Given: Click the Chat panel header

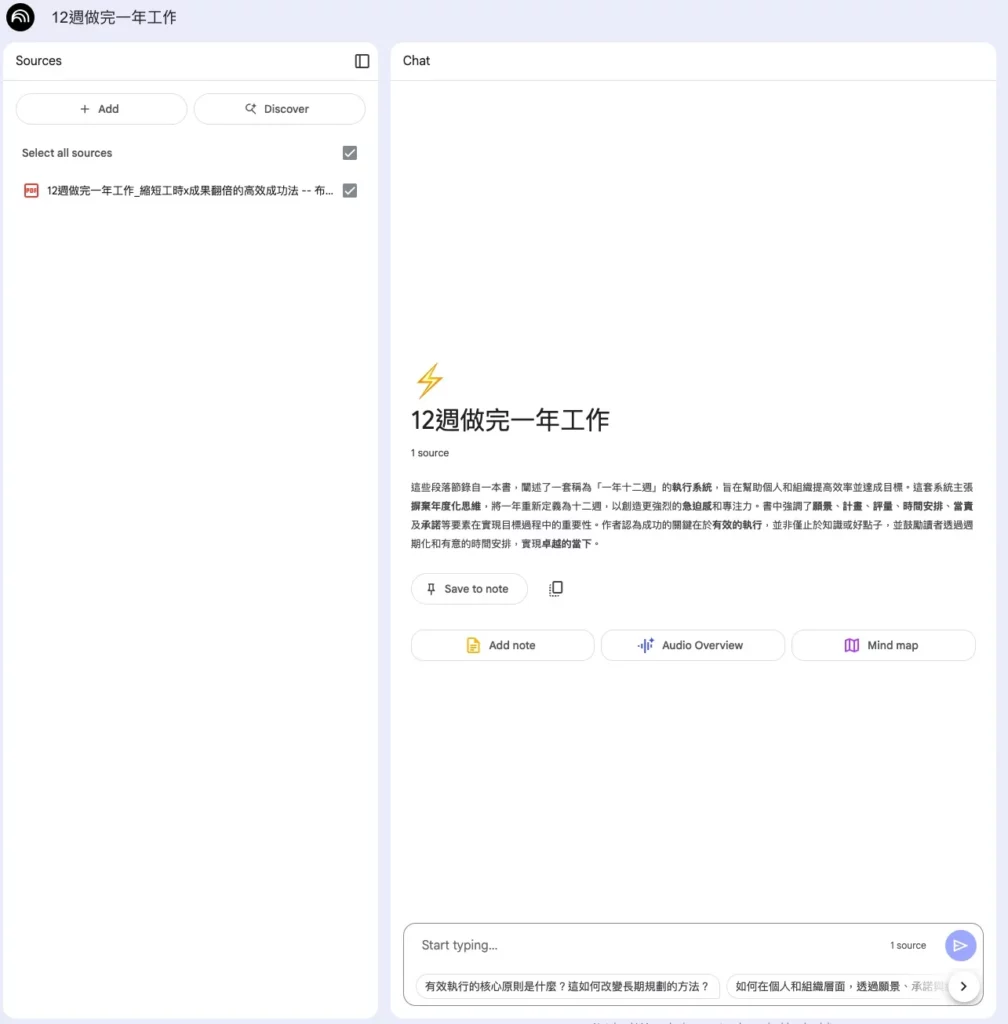Looking at the screenshot, I should [417, 61].
